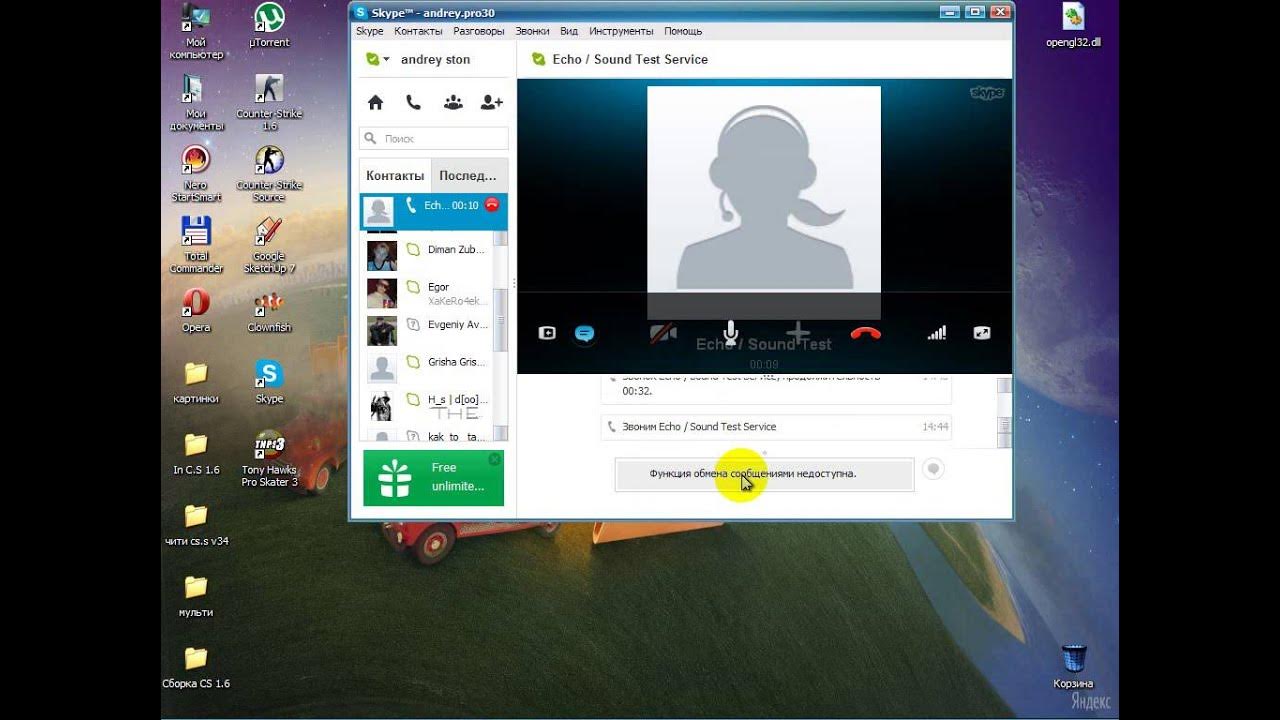Open Skype desktop shortcut
Screen dimensions: 1280x720
269,382
